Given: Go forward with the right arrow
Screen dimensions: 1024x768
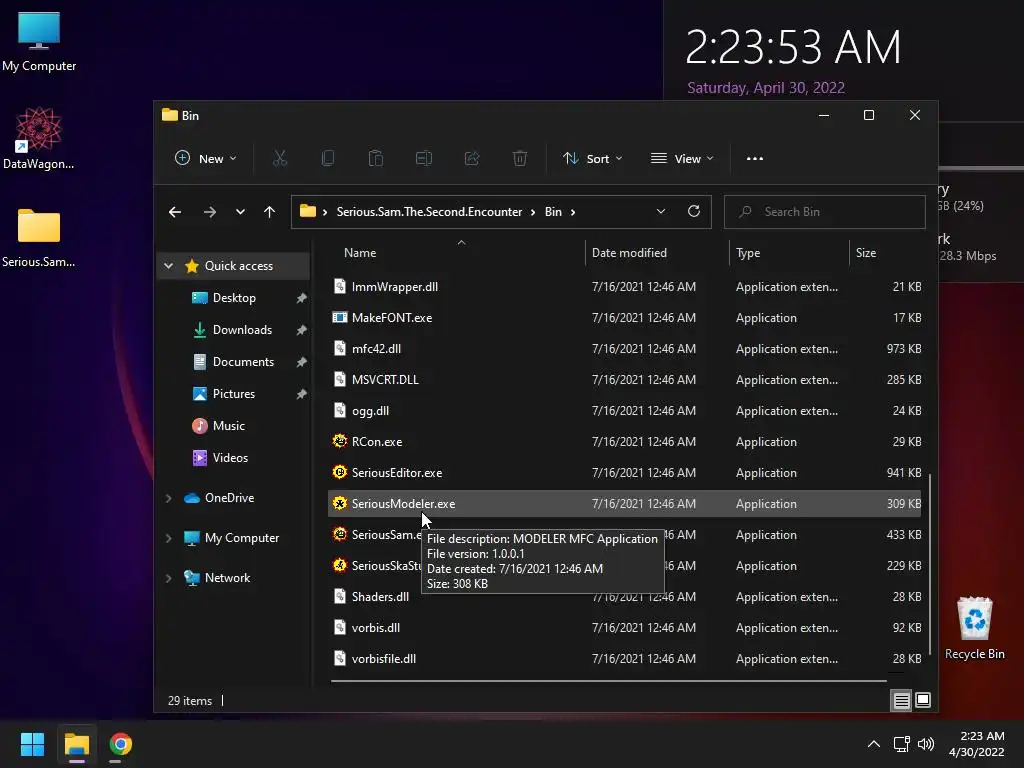Looking at the screenshot, I should pos(210,212).
